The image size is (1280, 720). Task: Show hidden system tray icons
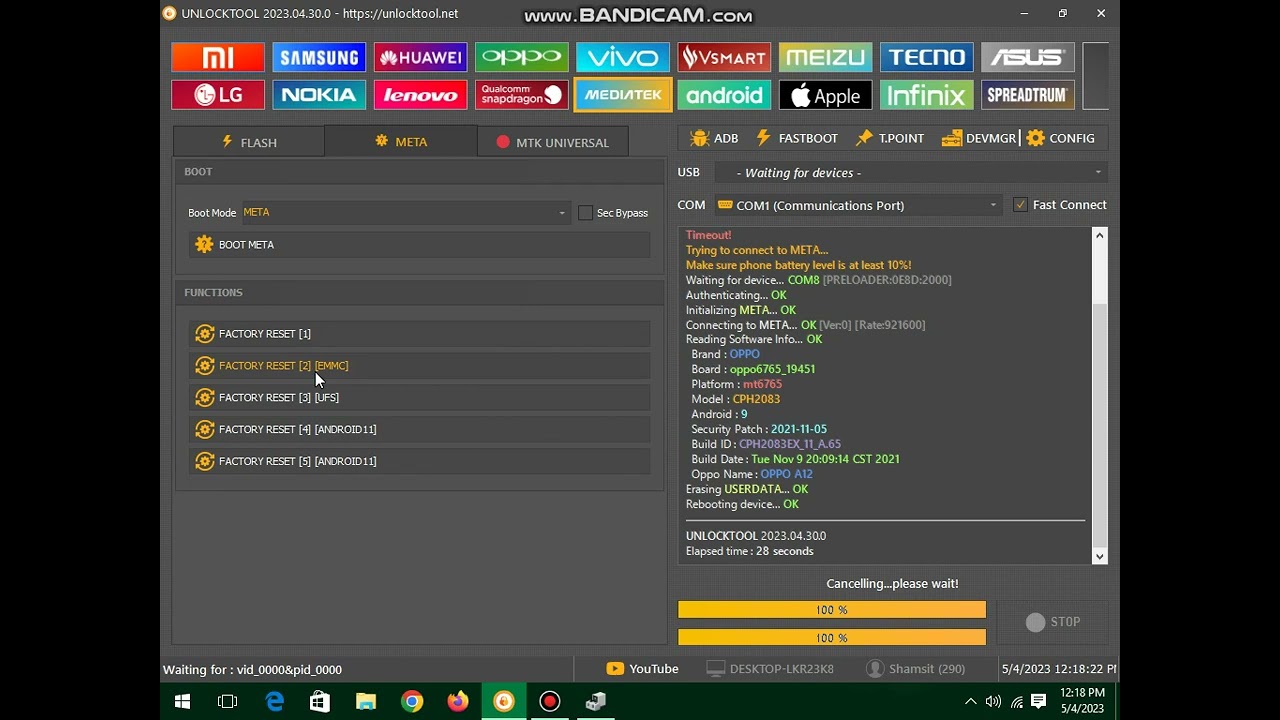970,702
